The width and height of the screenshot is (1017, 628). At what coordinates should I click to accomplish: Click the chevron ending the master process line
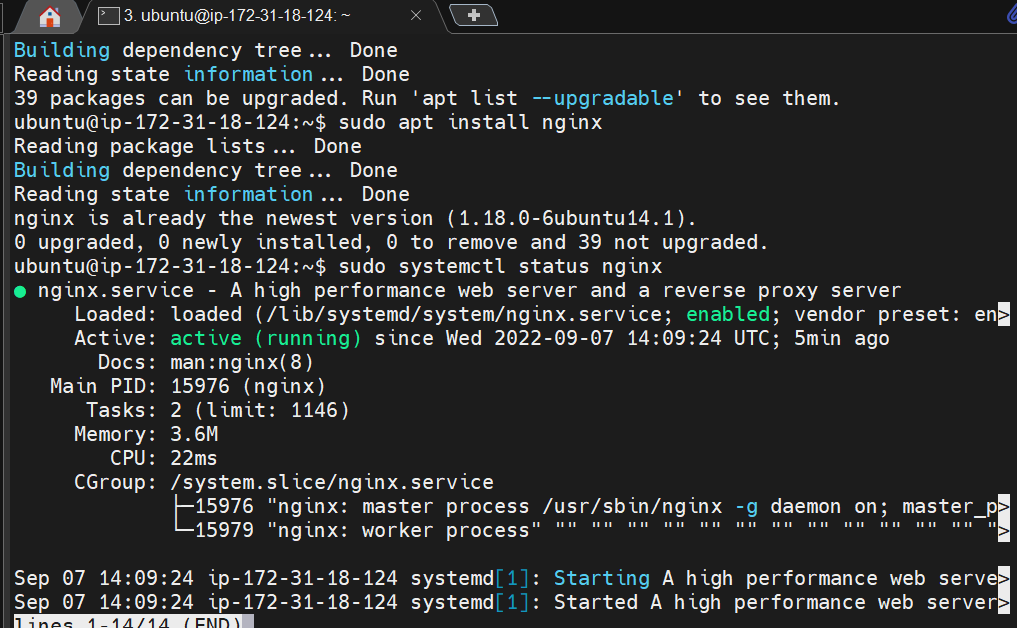(x=1005, y=506)
